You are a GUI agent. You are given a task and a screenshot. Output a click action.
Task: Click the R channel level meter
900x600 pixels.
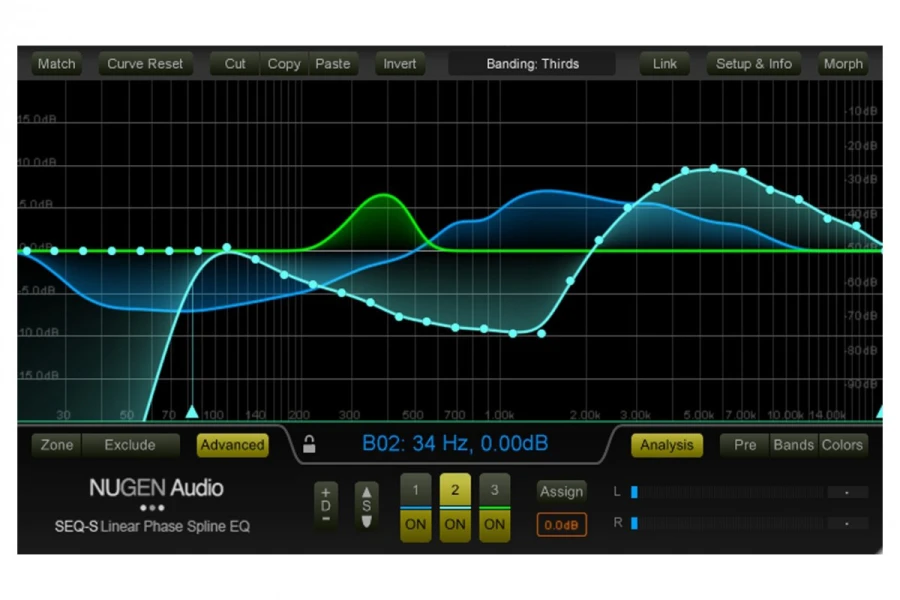tap(727, 523)
